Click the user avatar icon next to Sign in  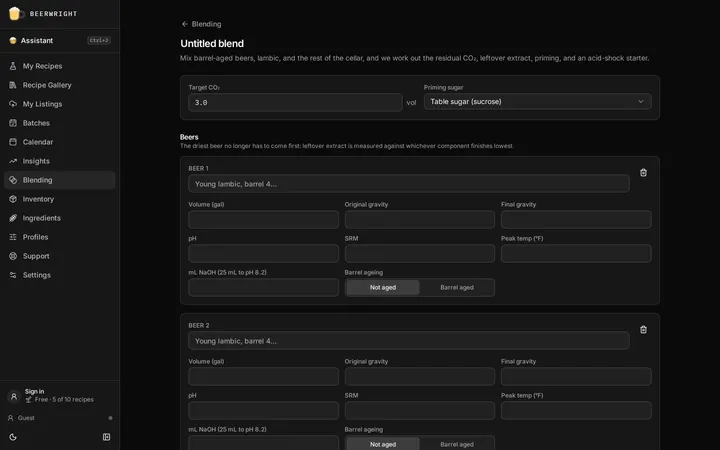[x=14, y=396]
